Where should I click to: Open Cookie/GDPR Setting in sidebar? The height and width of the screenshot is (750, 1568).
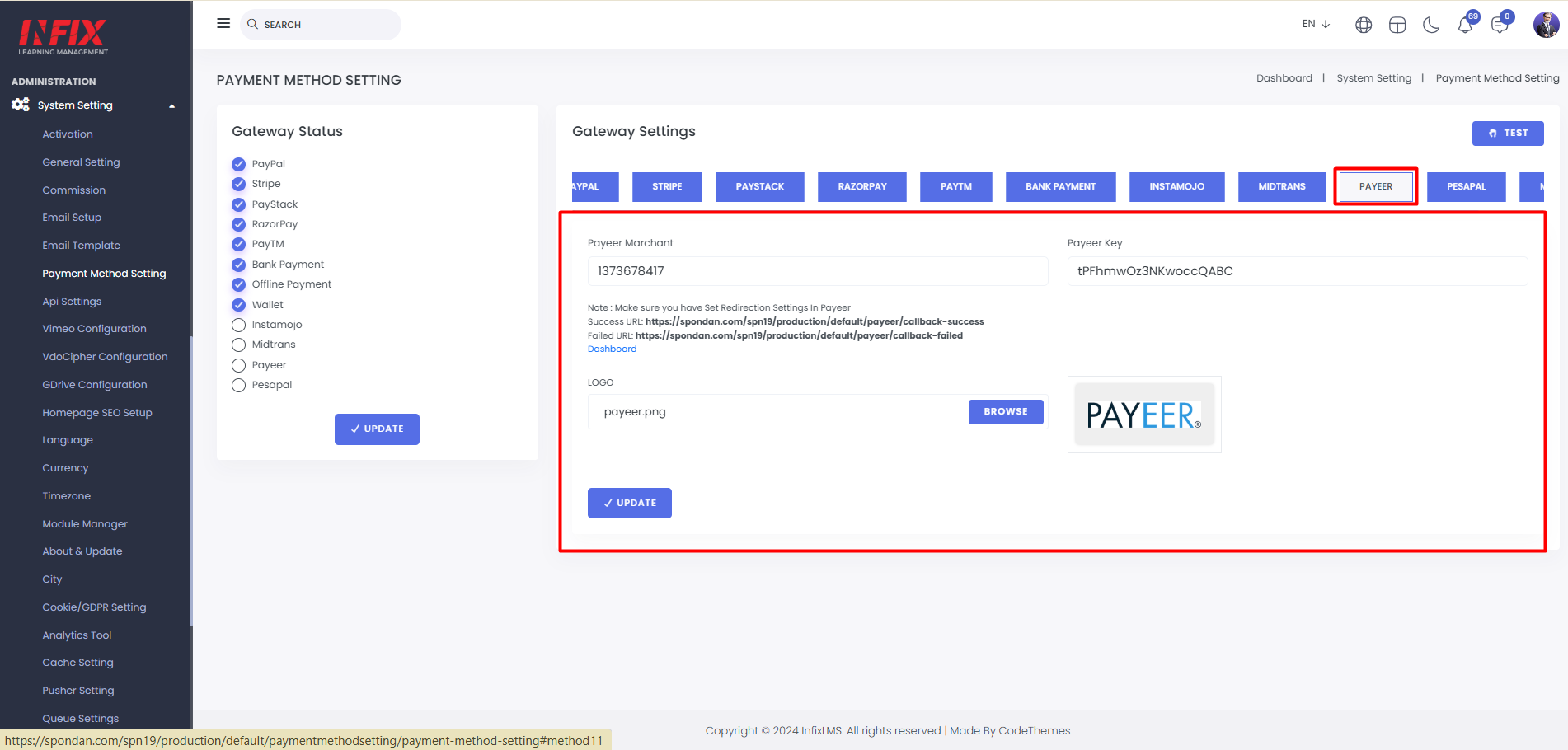pyautogui.click(x=94, y=607)
